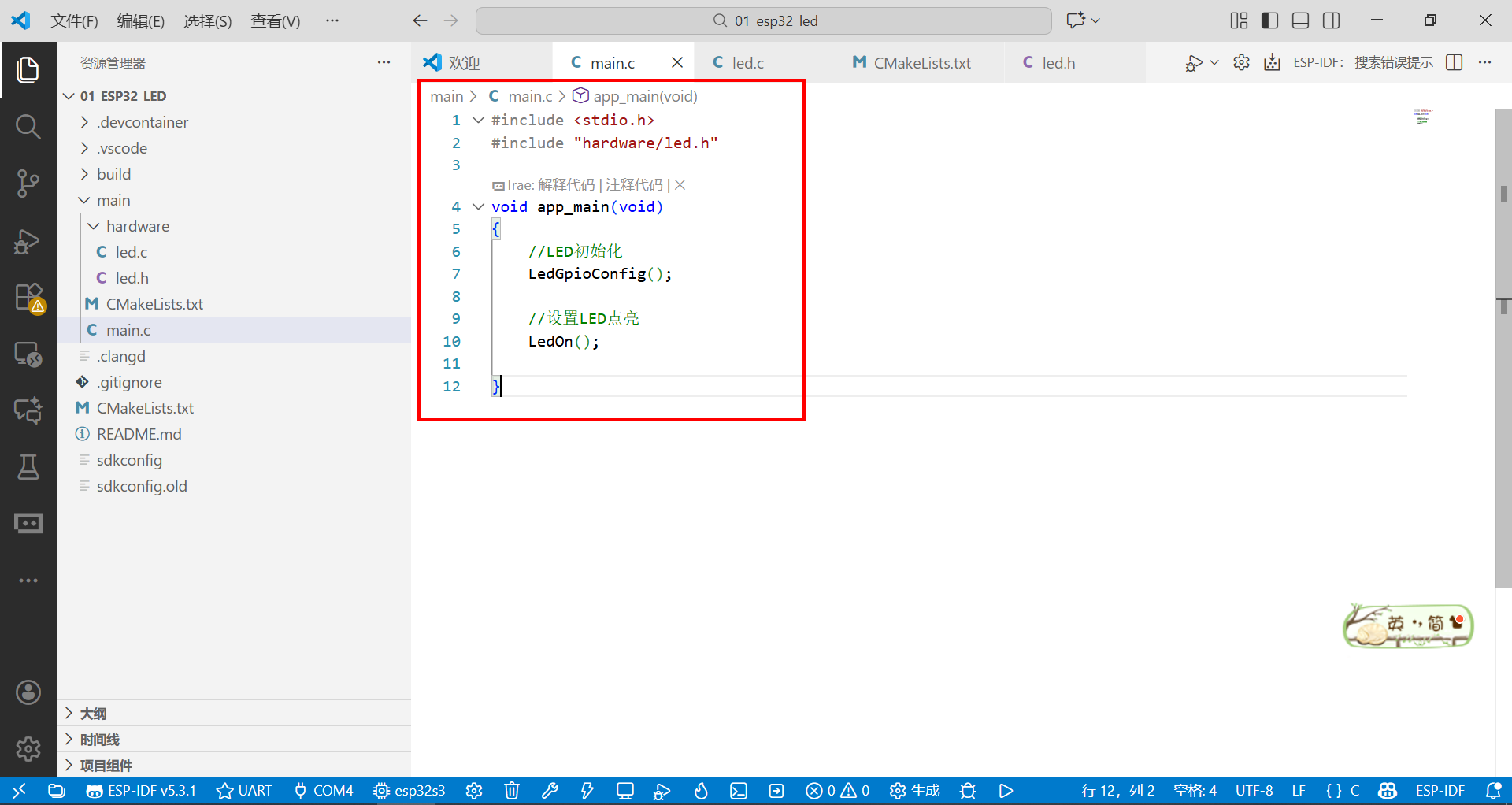Switch to the CMakeLists.txt editor tab
Screen dimensions: 1512x805
[920, 62]
